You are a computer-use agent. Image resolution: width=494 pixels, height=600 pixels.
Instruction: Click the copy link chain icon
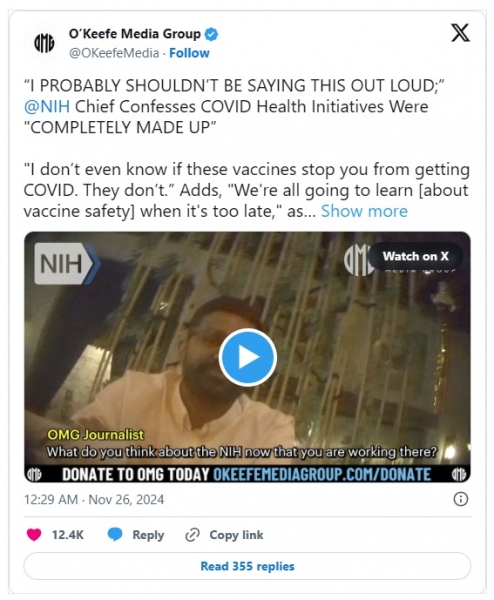point(192,535)
